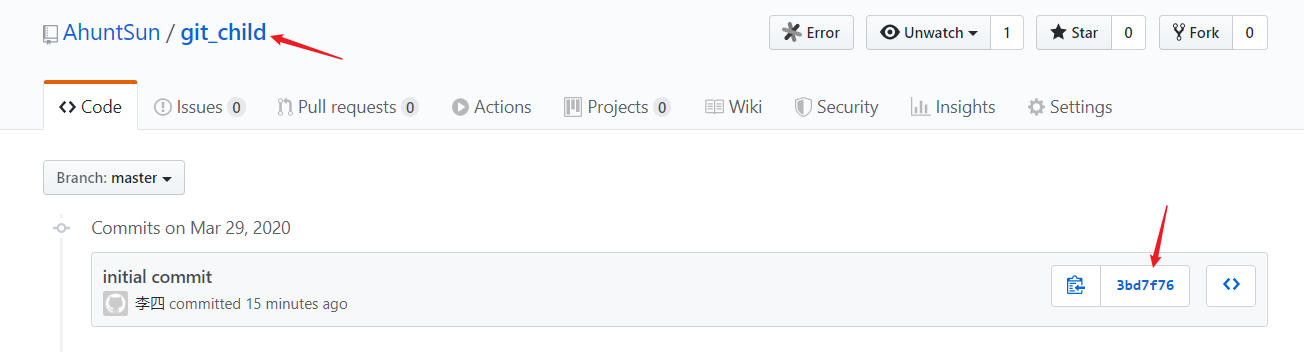This screenshot has width=1304, height=364.
Task: Copy the full commit SHA to clipboard
Action: (1076, 285)
